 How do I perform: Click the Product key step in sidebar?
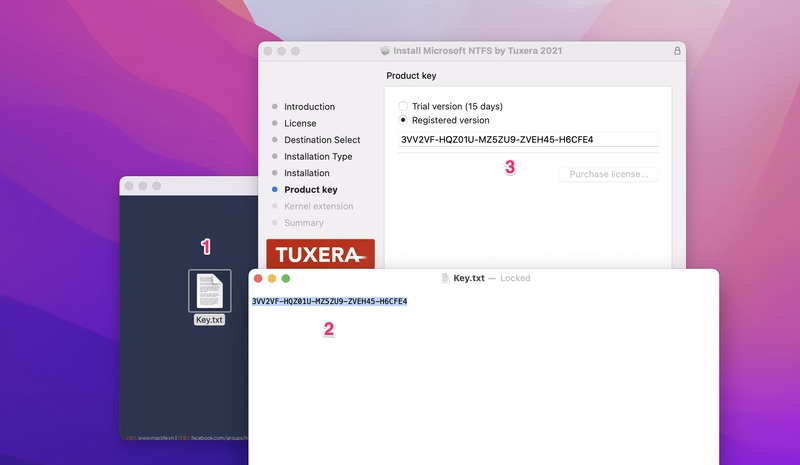(x=311, y=189)
